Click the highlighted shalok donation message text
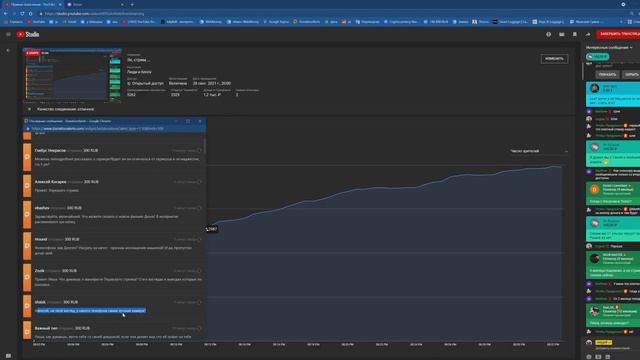This screenshot has width=640, height=360. [x=91, y=311]
